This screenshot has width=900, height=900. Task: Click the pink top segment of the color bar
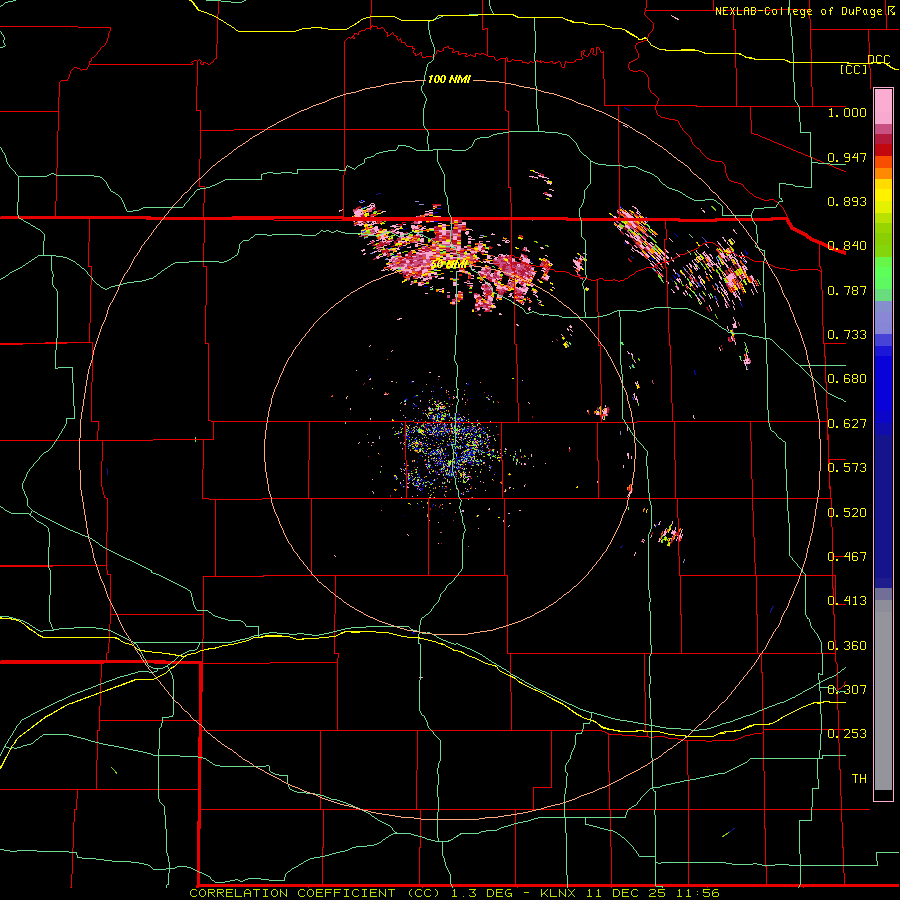(883, 107)
